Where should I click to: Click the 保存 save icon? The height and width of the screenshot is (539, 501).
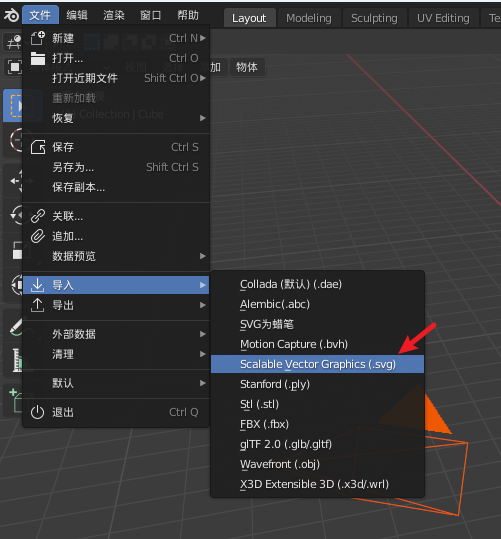37,147
